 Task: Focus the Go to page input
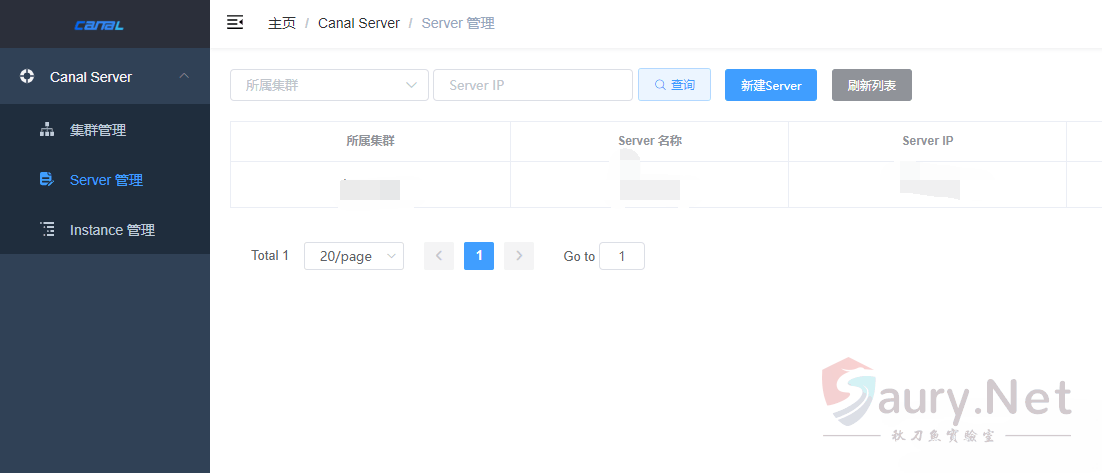click(x=621, y=257)
